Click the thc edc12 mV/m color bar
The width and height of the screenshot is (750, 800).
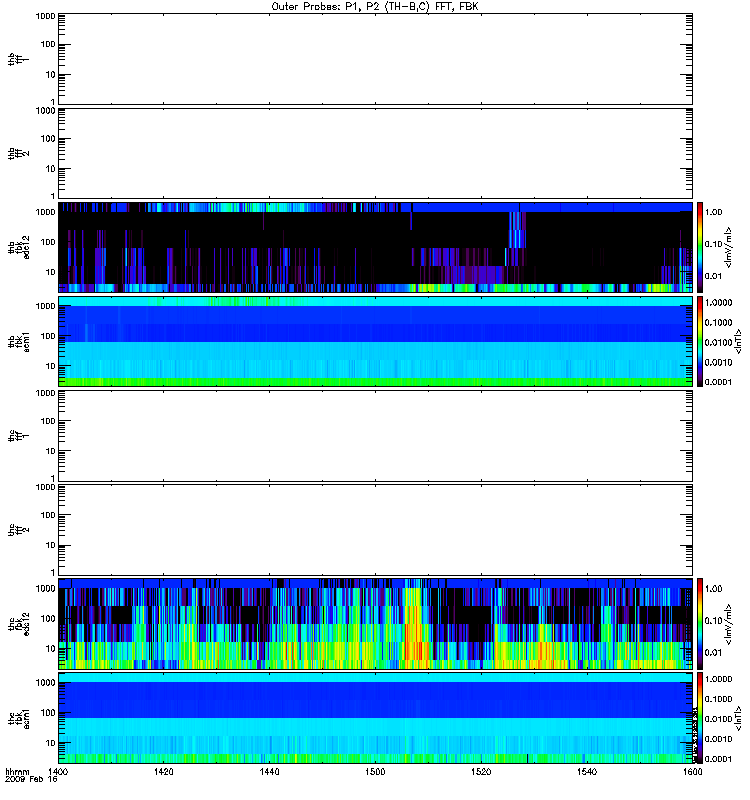(x=700, y=623)
